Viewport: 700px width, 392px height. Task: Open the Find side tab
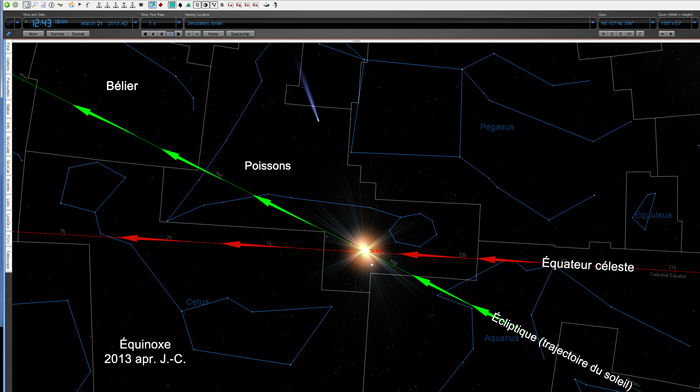(8, 47)
